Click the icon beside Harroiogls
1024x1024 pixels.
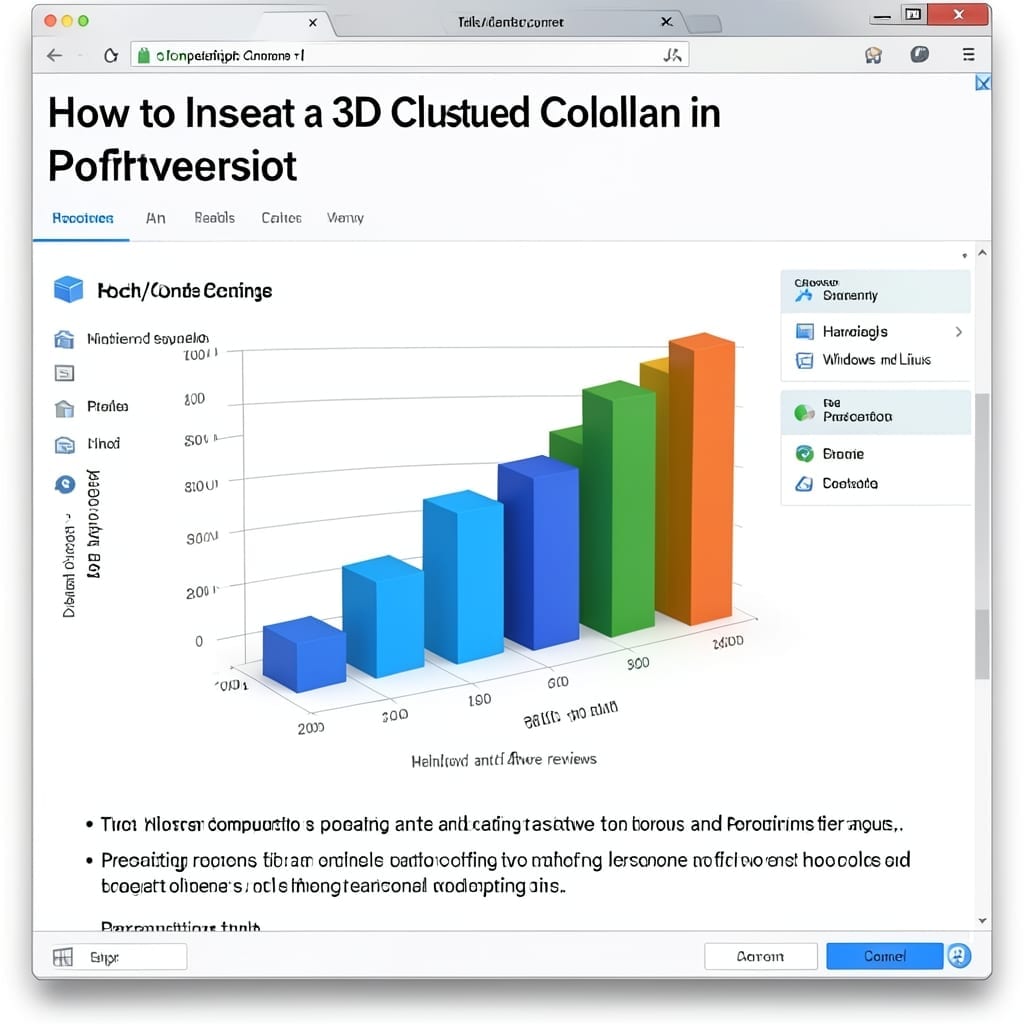805,332
